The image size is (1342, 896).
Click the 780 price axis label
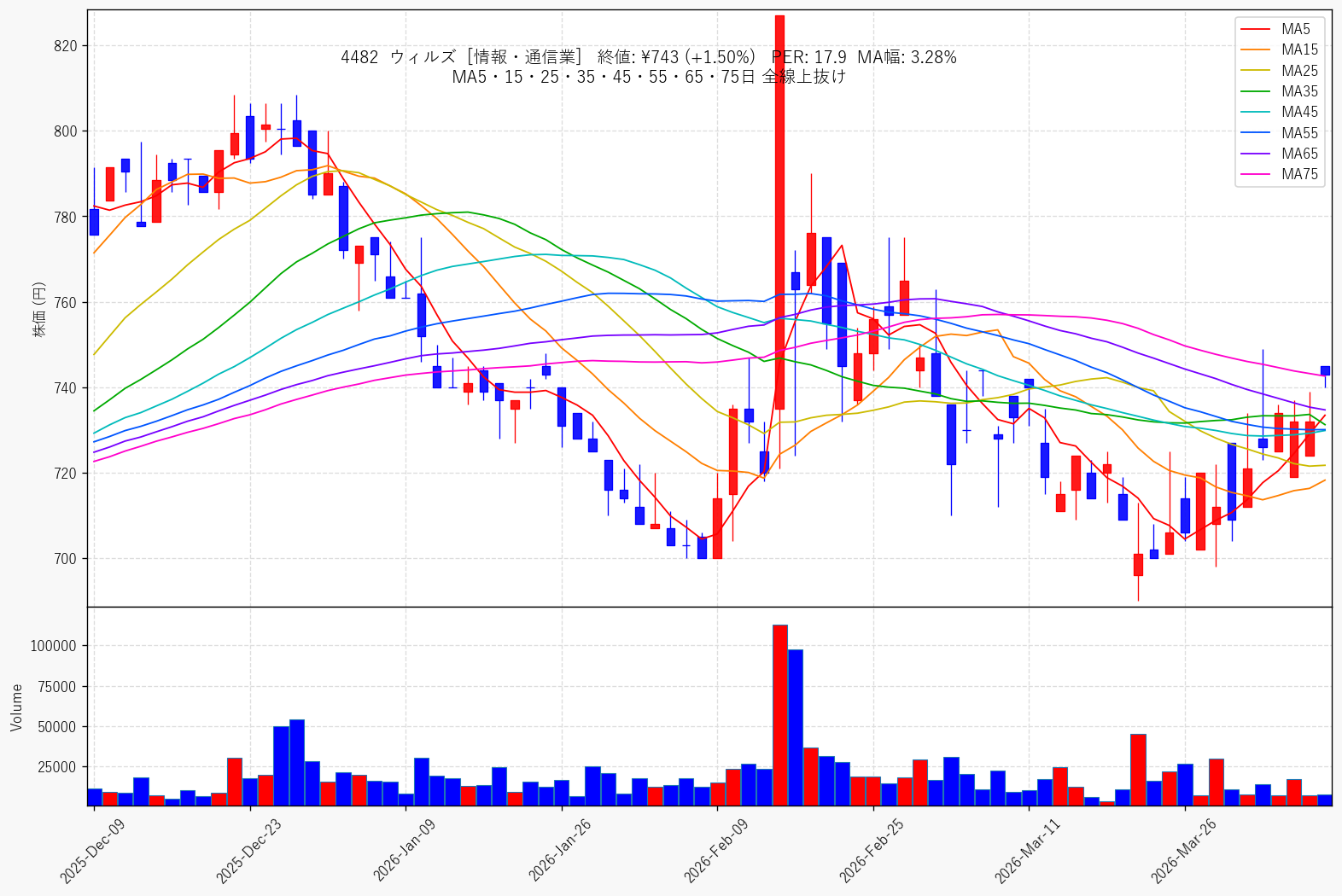pos(66,217)
